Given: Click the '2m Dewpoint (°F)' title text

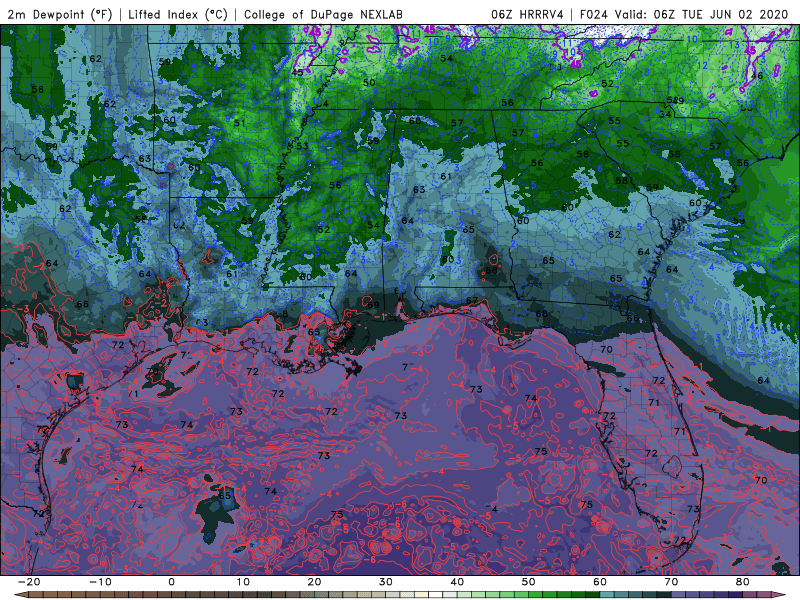Looking at the screenshot, I should [x=60, y=14].
